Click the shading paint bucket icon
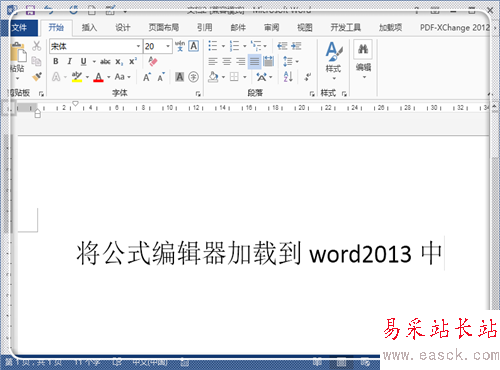Screen dimensions: 500x370 pos(213,77)
